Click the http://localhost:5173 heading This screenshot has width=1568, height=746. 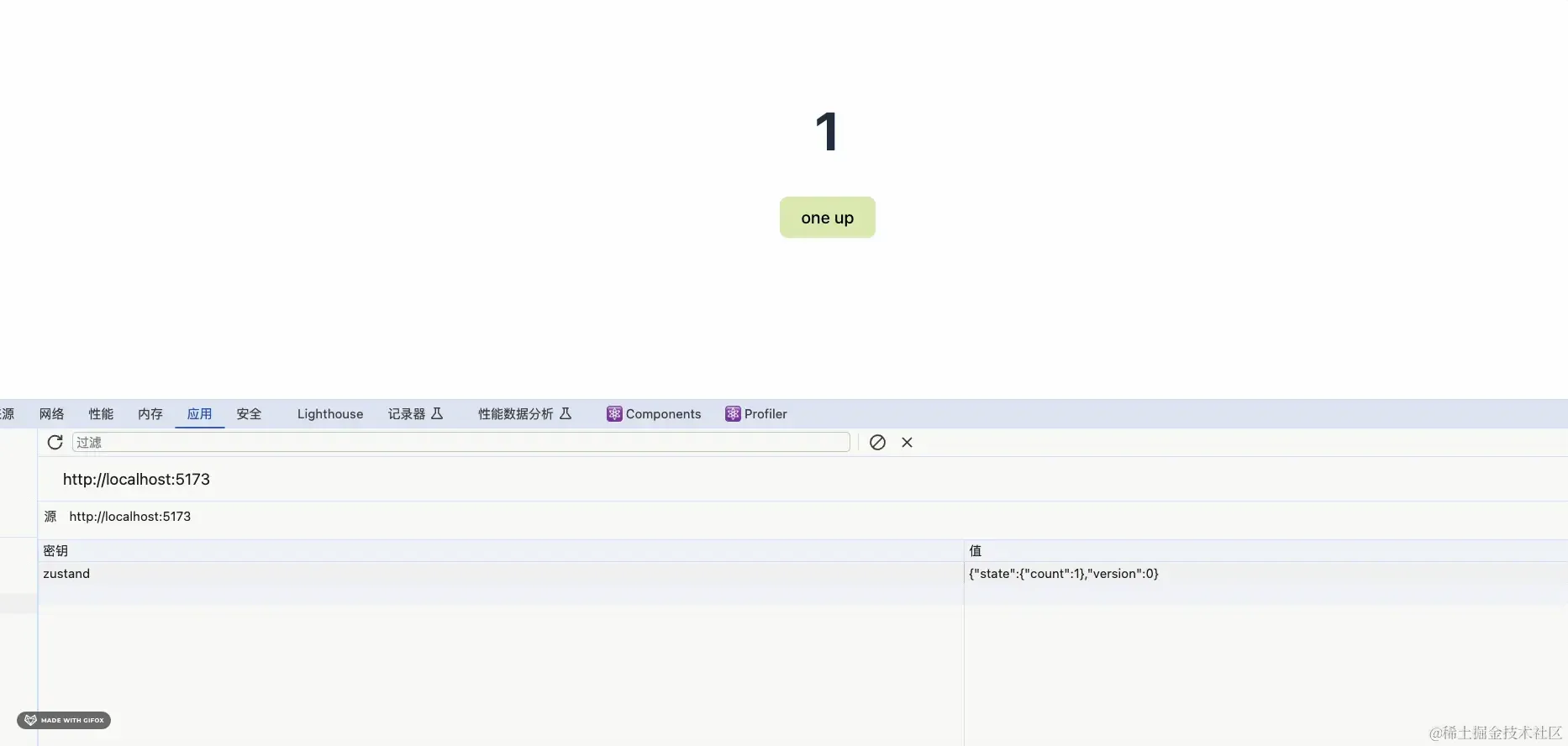click(x=136, y=480)
